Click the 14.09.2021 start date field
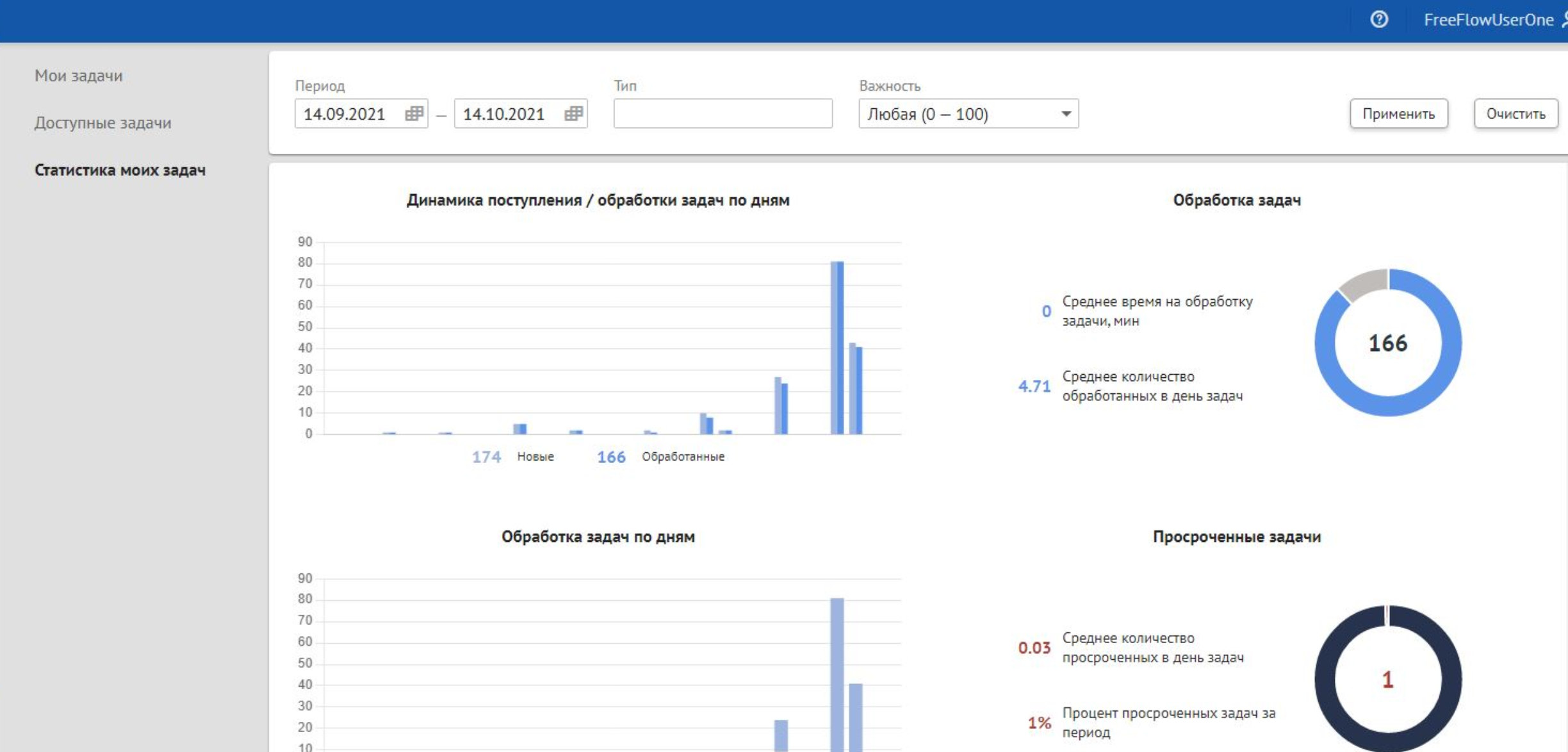The image size is (1568, 752). [346, 114]
